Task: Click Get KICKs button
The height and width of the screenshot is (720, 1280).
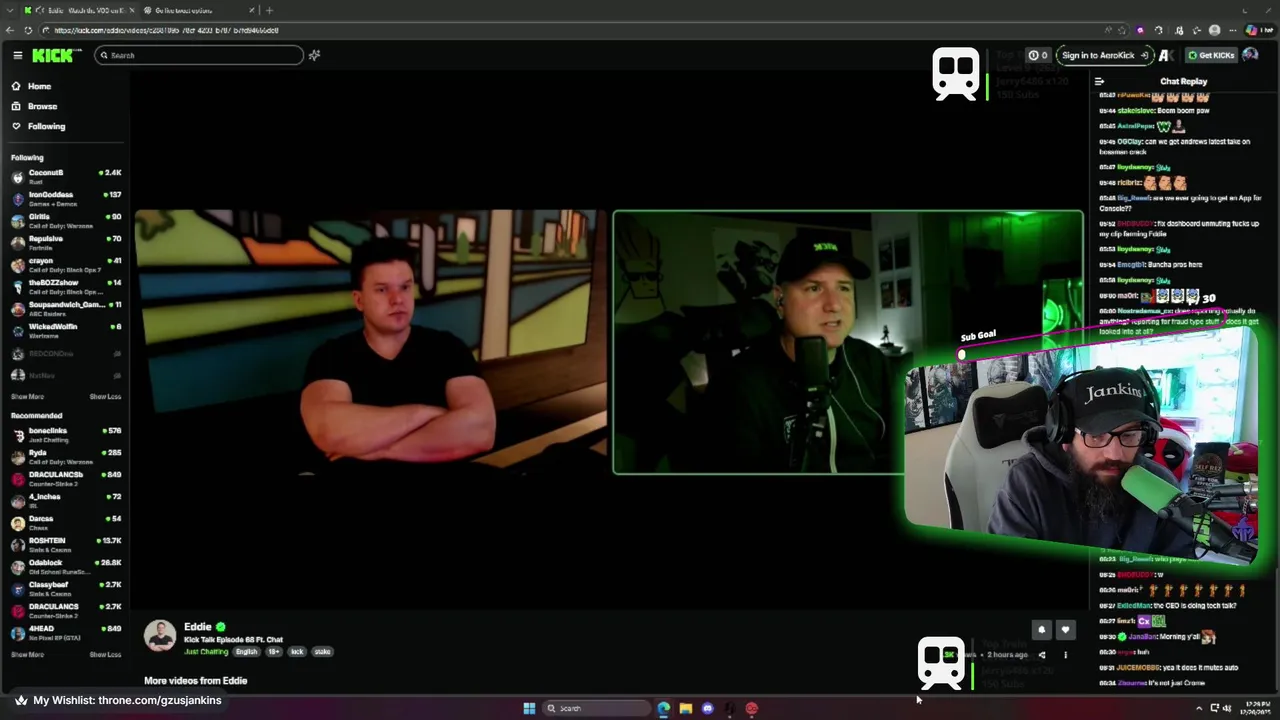Action: click(x=1210, y=55)
